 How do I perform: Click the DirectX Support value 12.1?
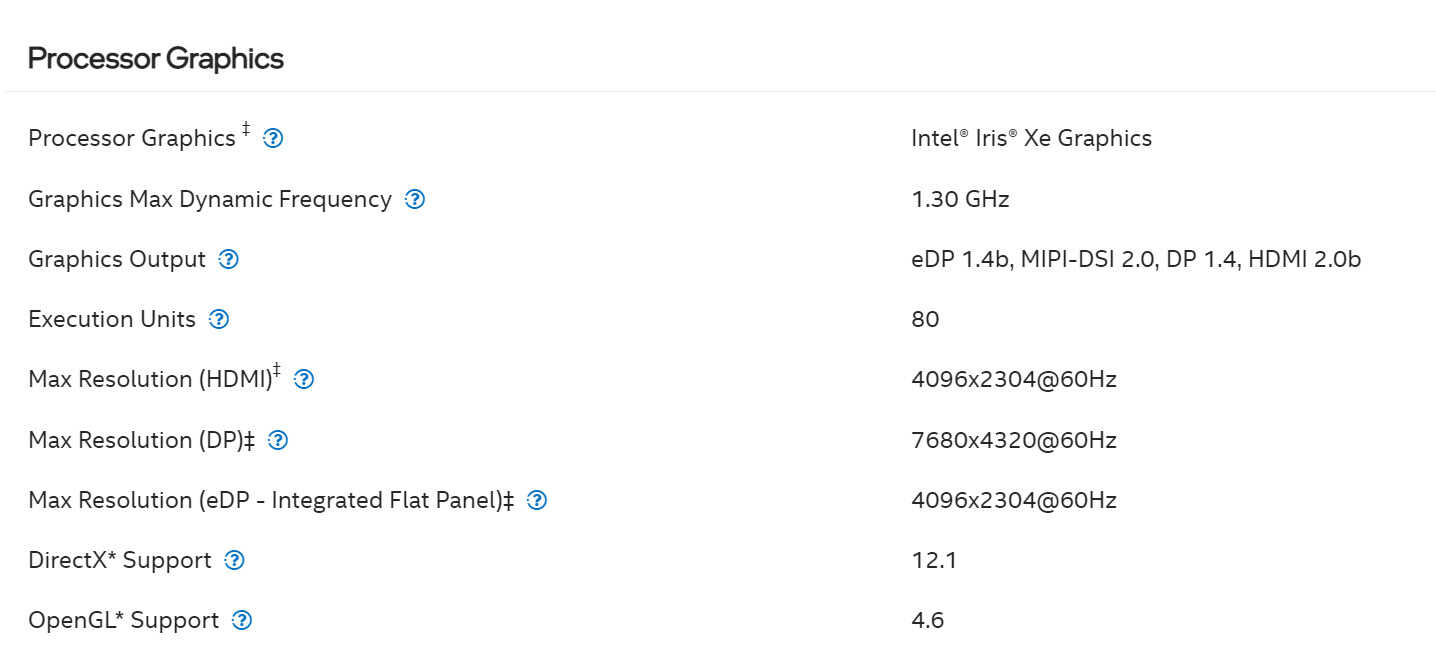click(x=934, y=560)
